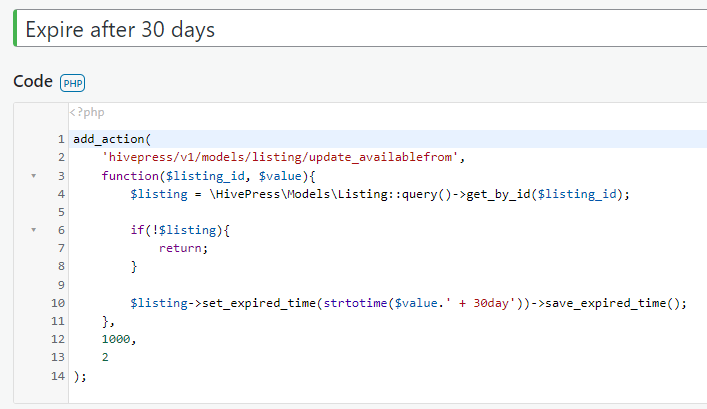This screenshot has height=409, width=707.
Task: Click the priority value '1000,' on line 12
Action: (x=119, y=339)
